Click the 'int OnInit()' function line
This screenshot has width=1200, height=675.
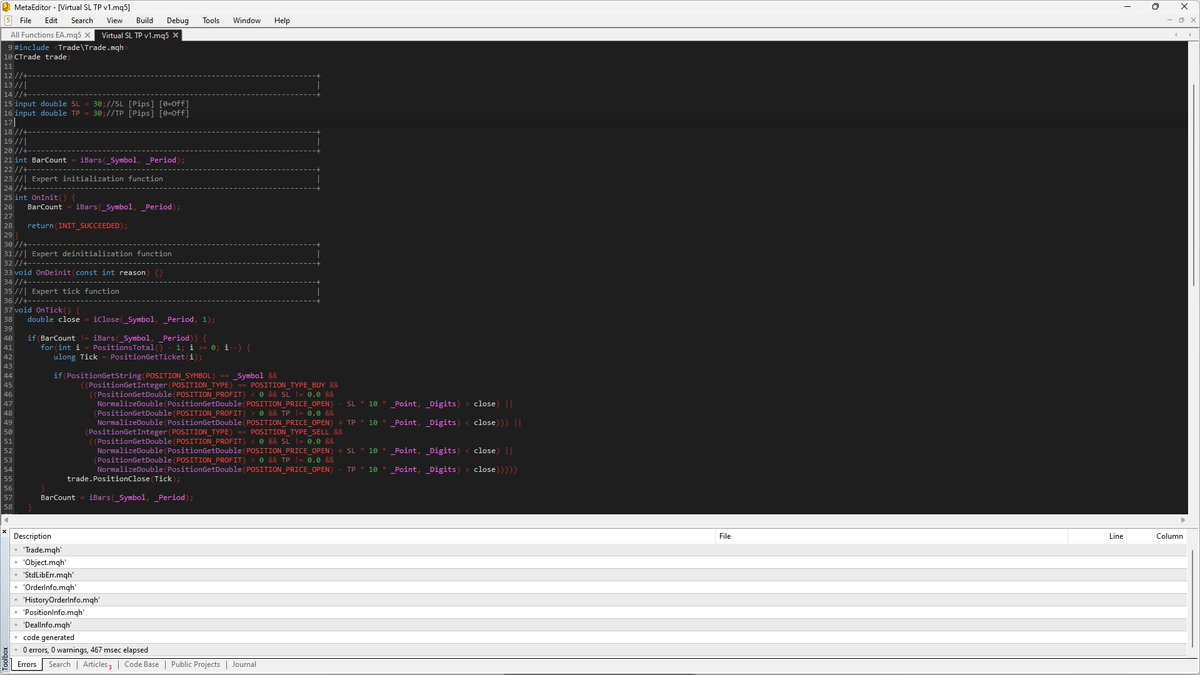pos(44,198)
